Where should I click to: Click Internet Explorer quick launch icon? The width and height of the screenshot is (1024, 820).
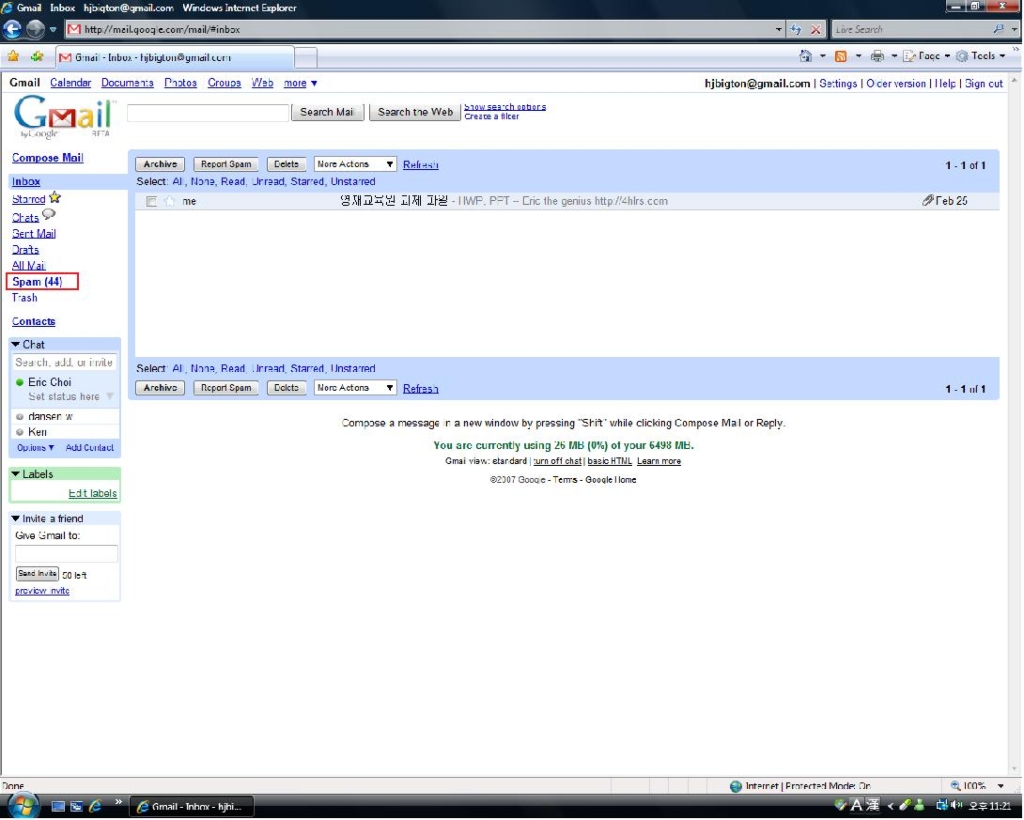coord(95,806)
